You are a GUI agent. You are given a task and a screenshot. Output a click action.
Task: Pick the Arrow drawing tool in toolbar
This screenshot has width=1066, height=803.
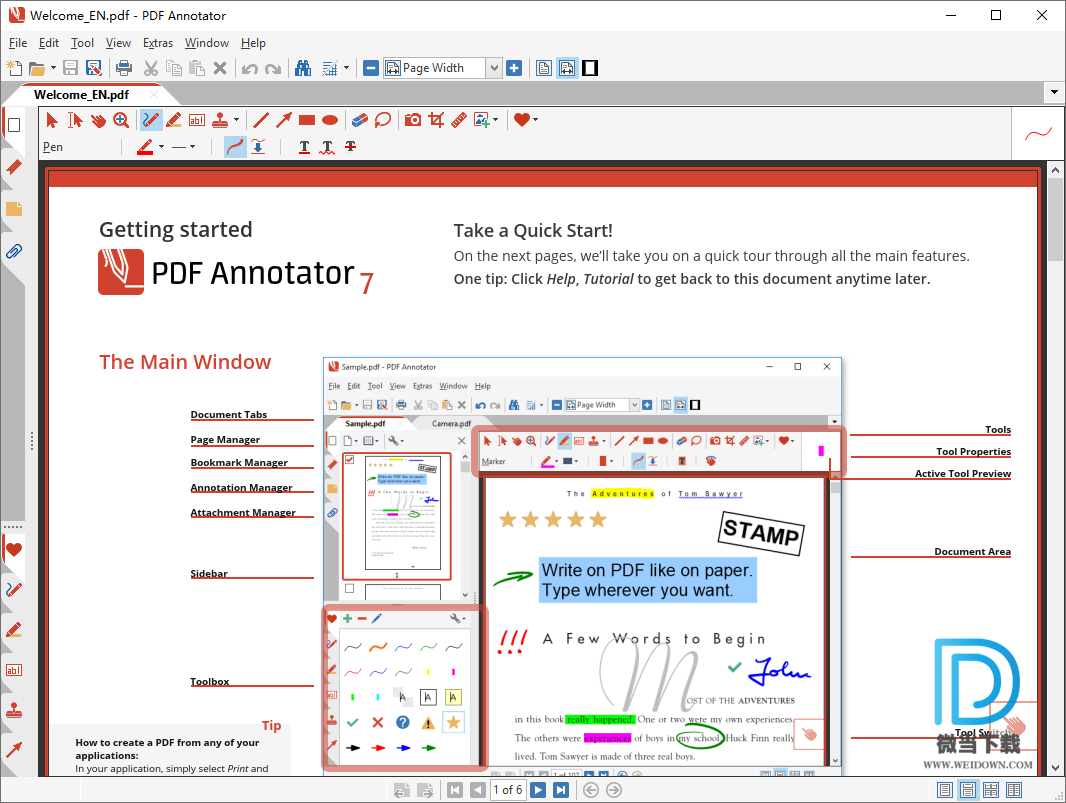[x=284, y=120]
